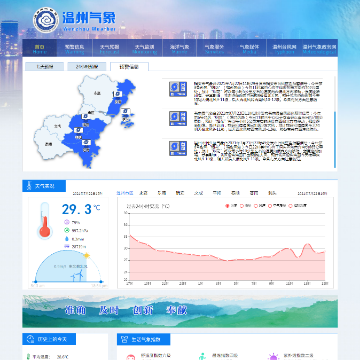Click the typhoon warning marker on Yueqing region
This screenshot has width=360, height=360.
pyautogui.click(x=117, y=94)
